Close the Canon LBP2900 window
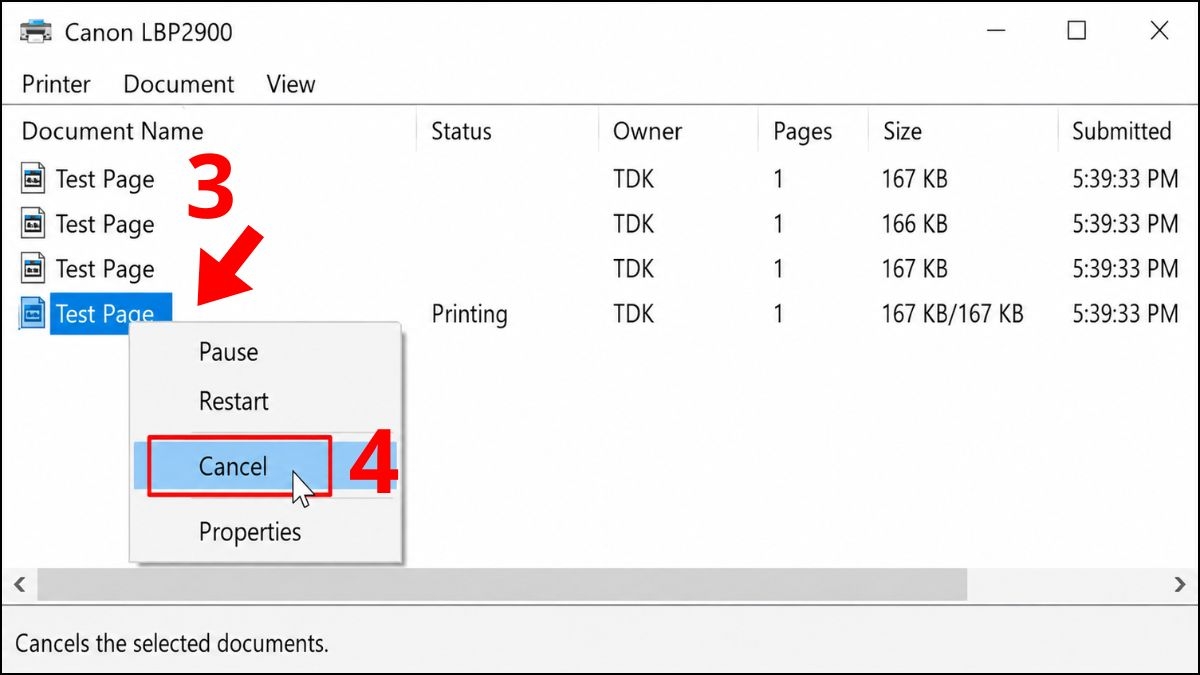 coord(1159,31)
